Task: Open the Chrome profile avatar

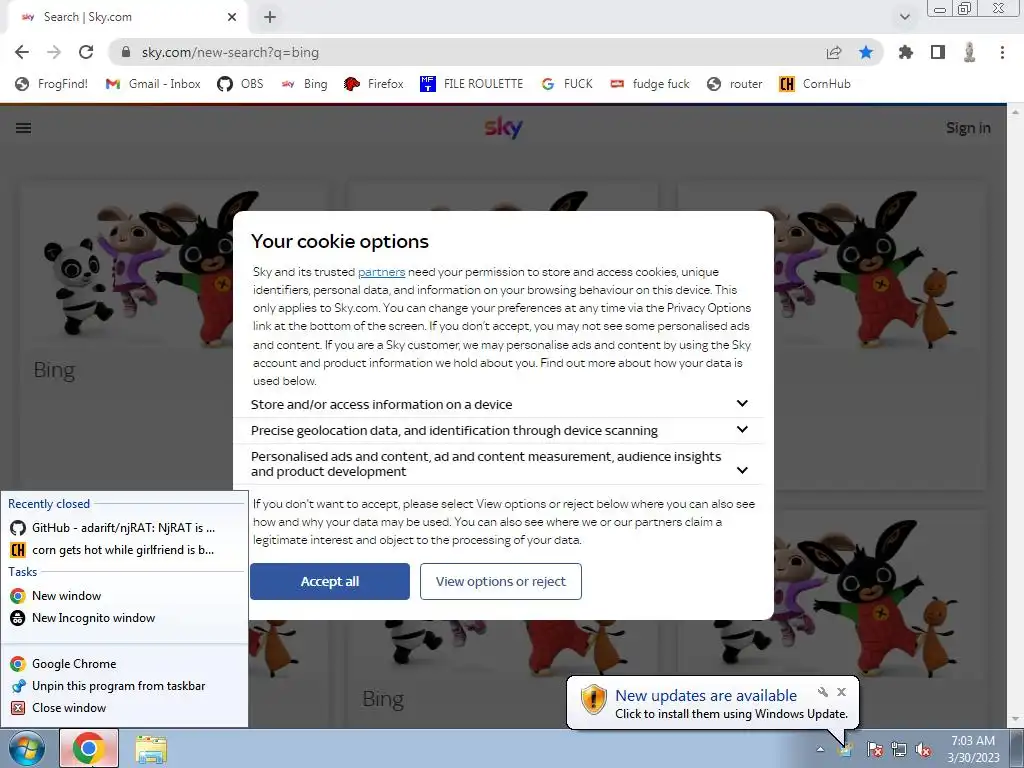Action: (970, 52)
